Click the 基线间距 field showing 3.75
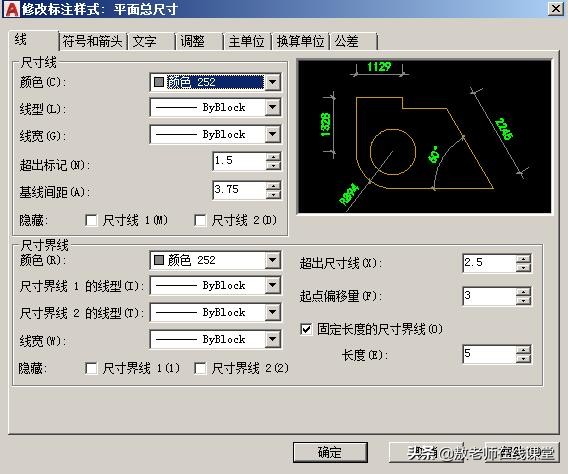568x474 pixels. coord(239,190)
